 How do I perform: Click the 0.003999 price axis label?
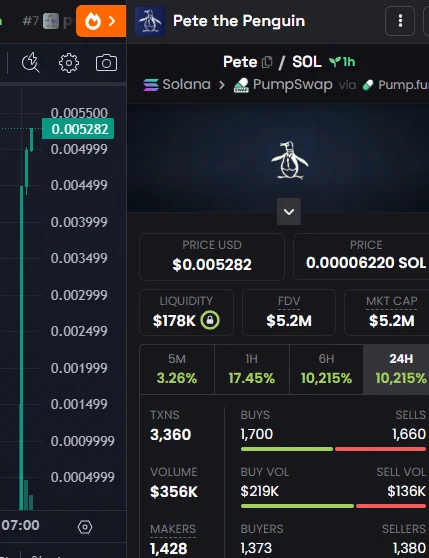pos(79,222)
